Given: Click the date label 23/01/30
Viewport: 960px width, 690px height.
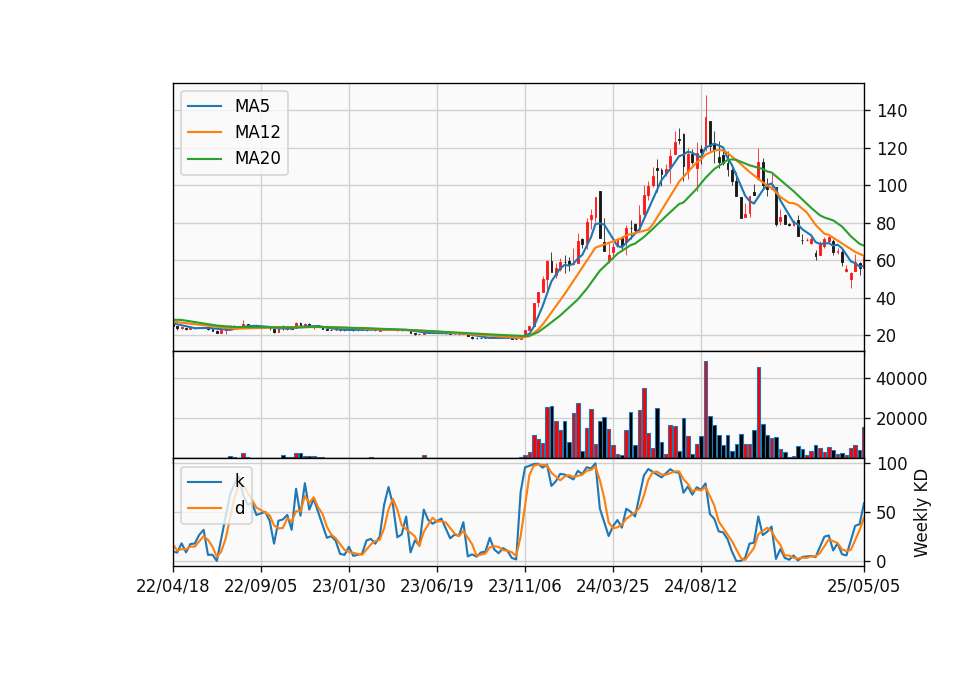Looking at the screenshot, I should click(349, 586).
